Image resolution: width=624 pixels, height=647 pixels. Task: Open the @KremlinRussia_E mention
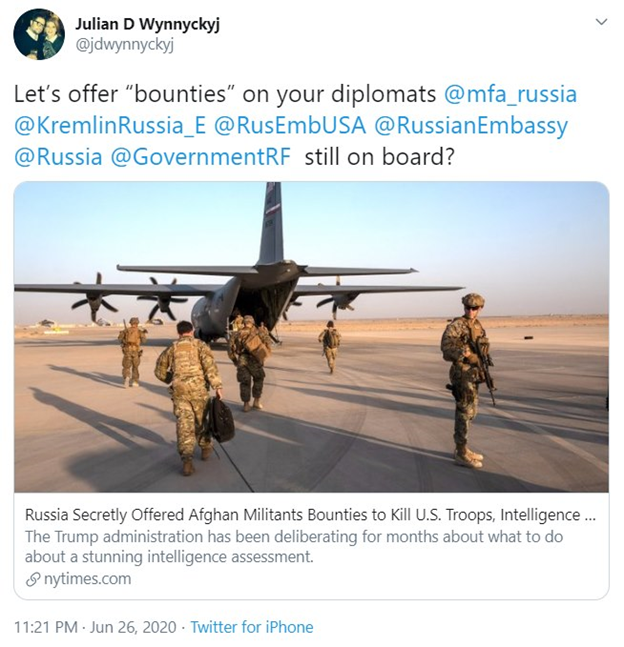110,125
